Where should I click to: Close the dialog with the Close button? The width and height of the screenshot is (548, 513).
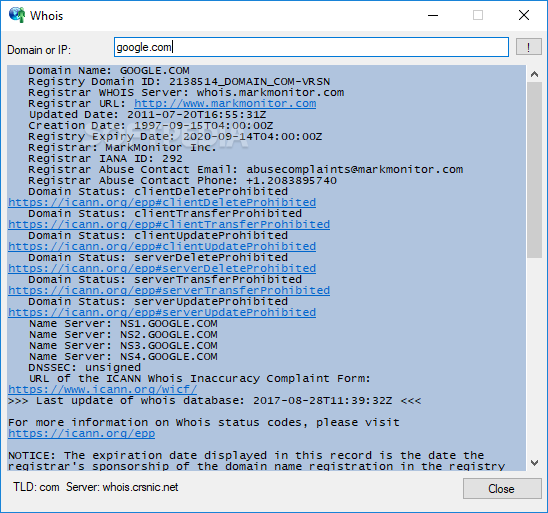pos(502,489)
